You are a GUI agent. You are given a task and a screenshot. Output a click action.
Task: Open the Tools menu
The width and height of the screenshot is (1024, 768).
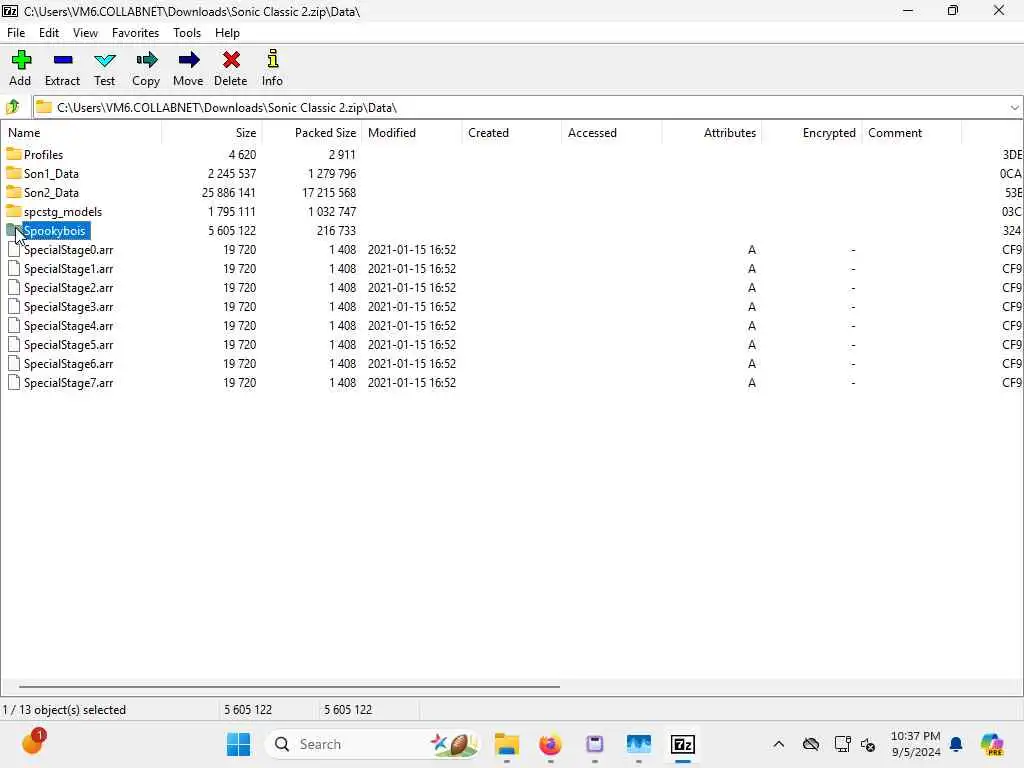(x=187, y=33)
